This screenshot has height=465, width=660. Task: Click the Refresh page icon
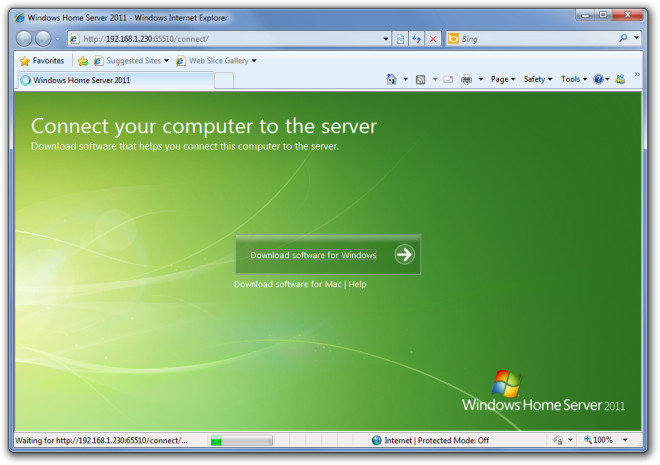[416, 39]
